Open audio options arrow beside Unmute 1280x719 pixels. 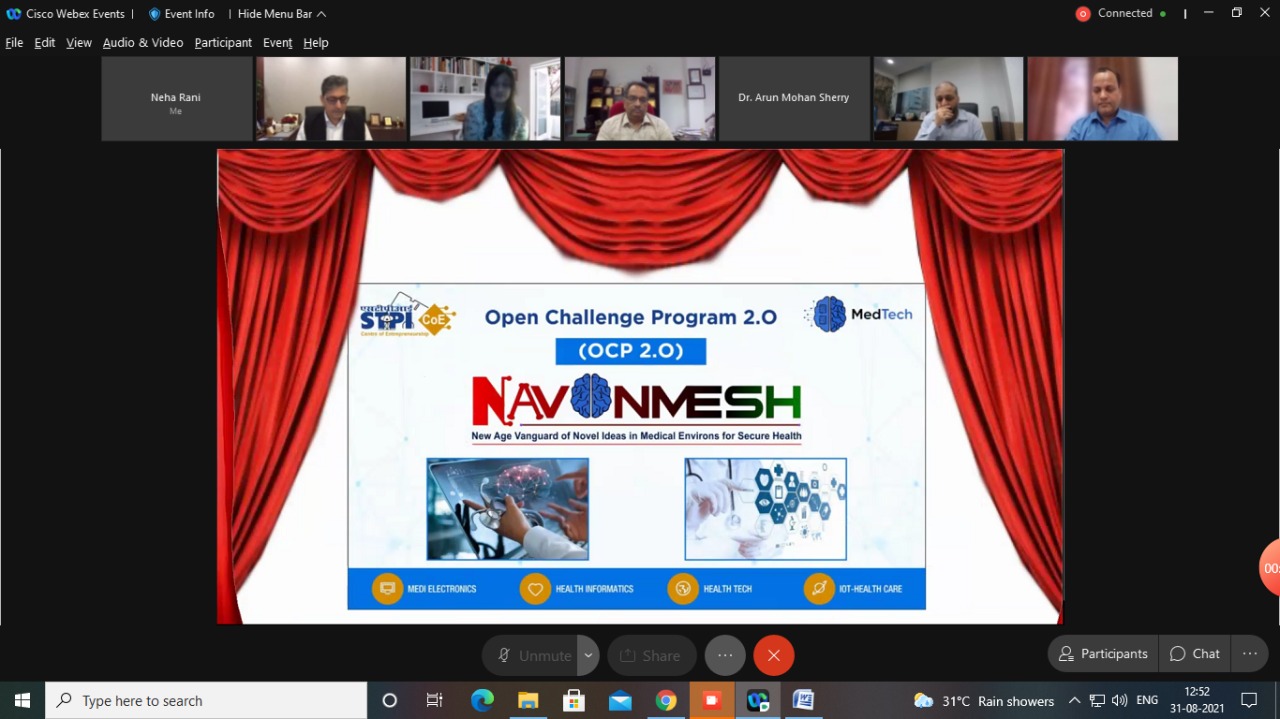pos(588,655)
